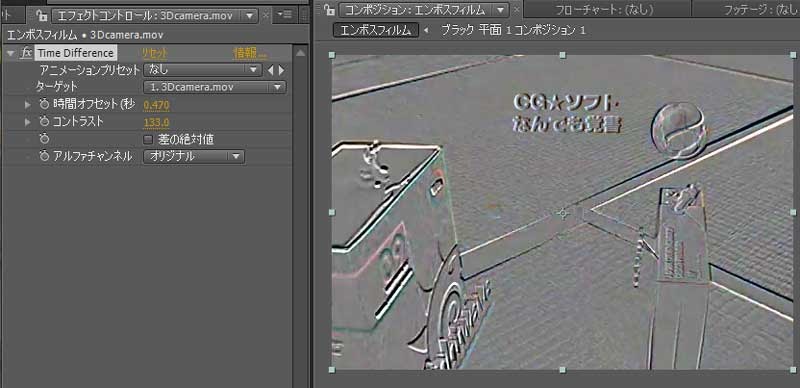Go to previous animation preset arrow

coord(271,70)
